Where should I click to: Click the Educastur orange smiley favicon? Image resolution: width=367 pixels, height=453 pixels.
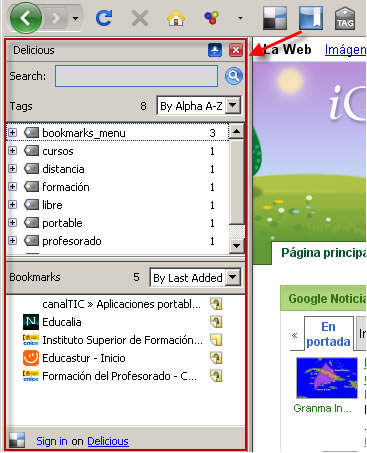31,358
